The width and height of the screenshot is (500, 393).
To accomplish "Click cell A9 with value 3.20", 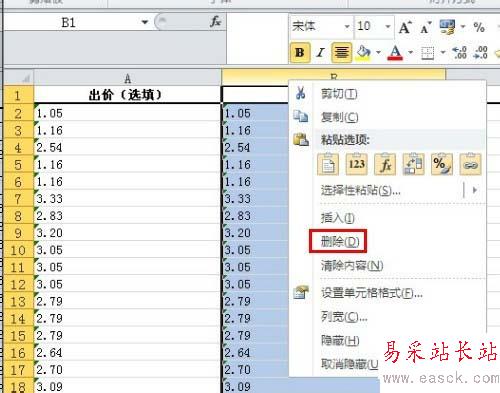I will point(127,232).
